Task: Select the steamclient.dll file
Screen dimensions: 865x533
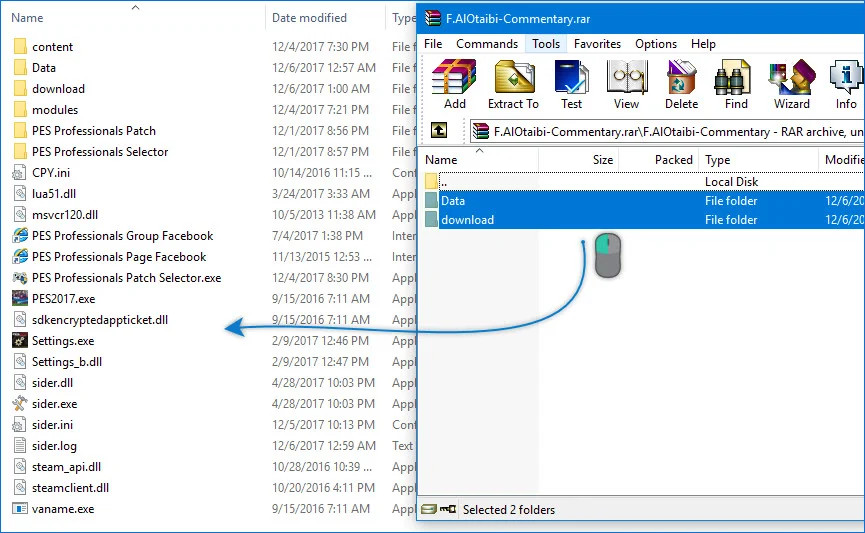Action: pyautogui.click(x=70, y=487)
